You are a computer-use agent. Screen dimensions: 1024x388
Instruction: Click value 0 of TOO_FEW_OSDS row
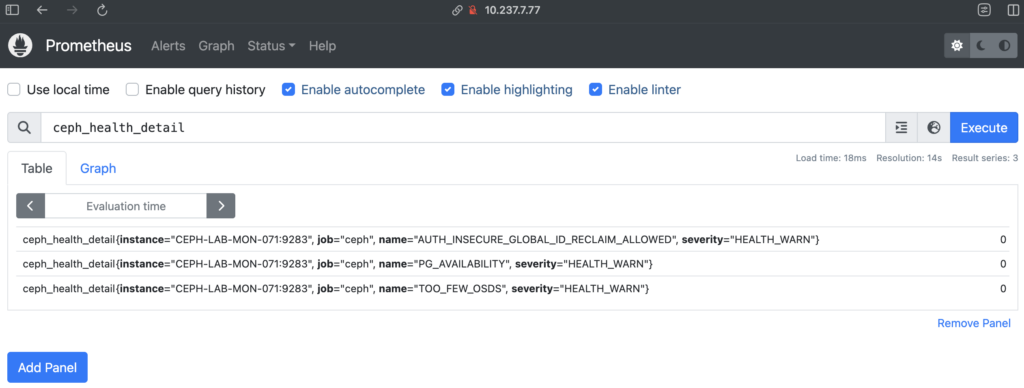[1003, 288]
